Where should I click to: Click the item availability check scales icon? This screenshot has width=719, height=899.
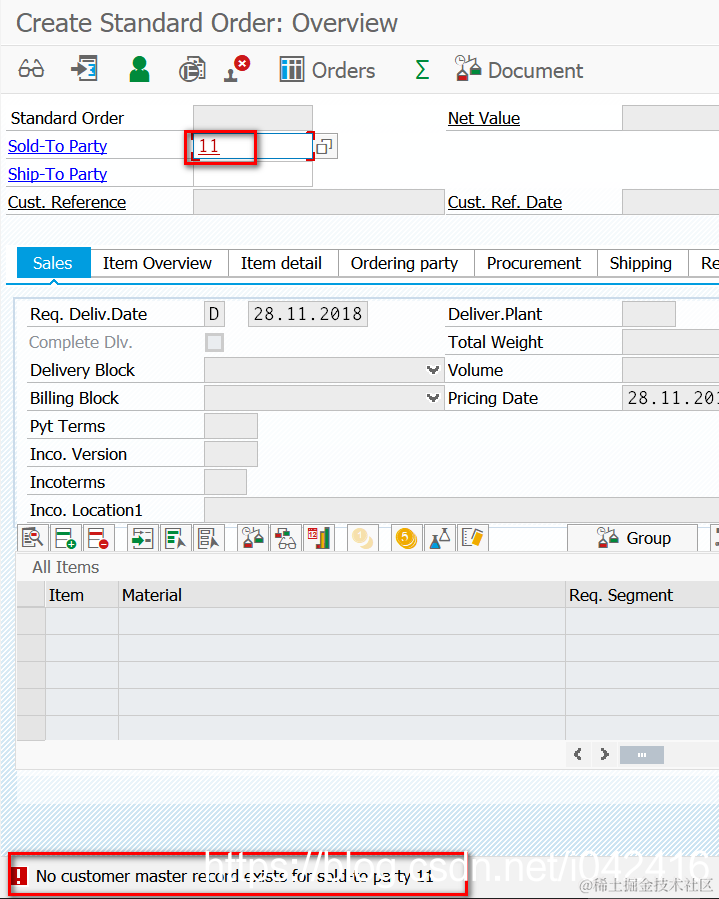(253, 538)
